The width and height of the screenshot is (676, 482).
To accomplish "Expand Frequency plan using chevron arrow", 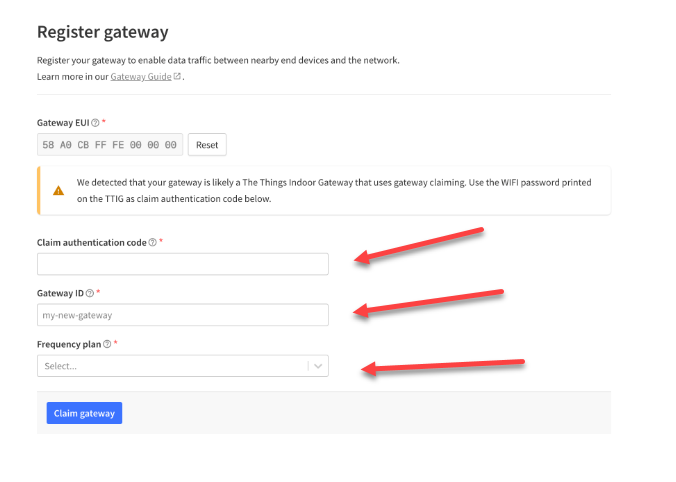I will [318, 366].
